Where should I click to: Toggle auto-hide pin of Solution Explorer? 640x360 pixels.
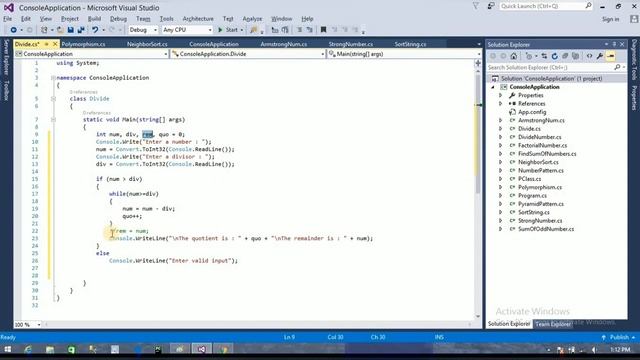(x=614, y=44)
